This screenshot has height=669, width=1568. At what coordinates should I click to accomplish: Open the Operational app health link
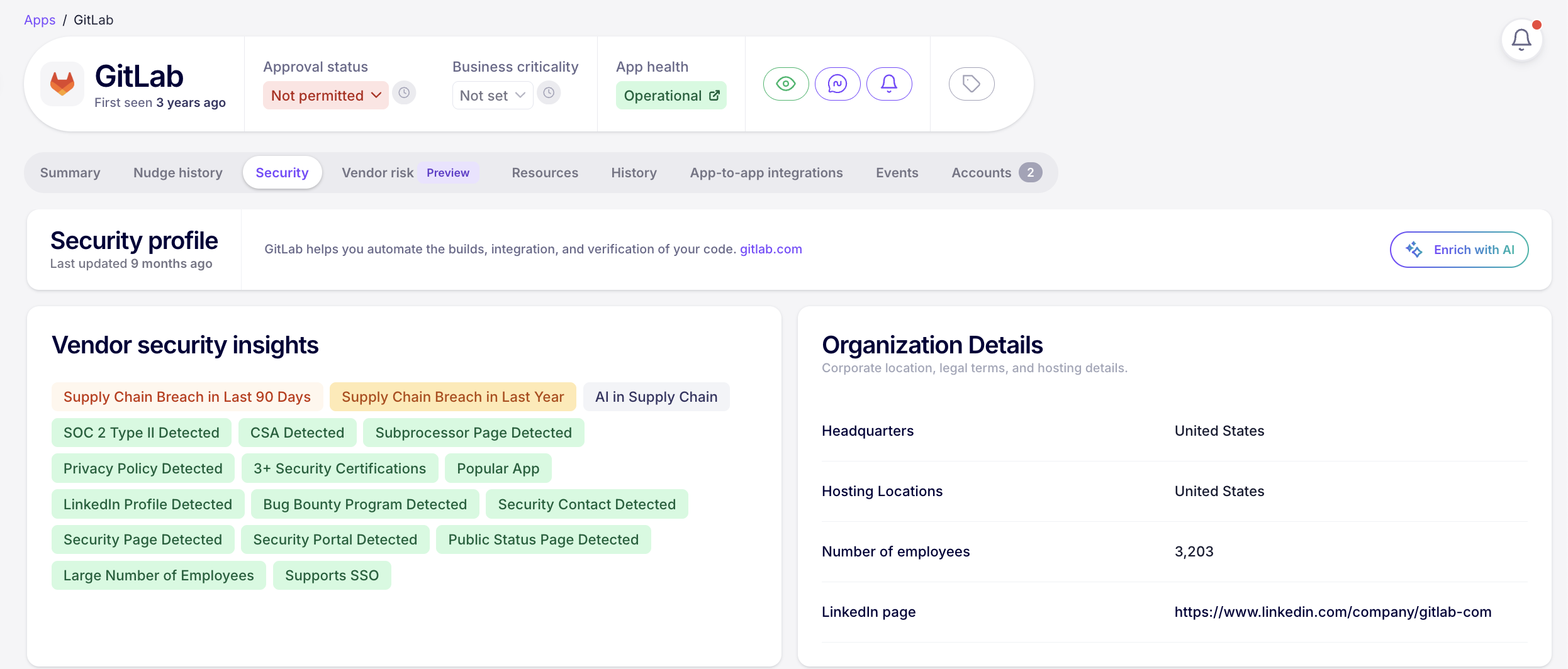click(x=671, y=96)
